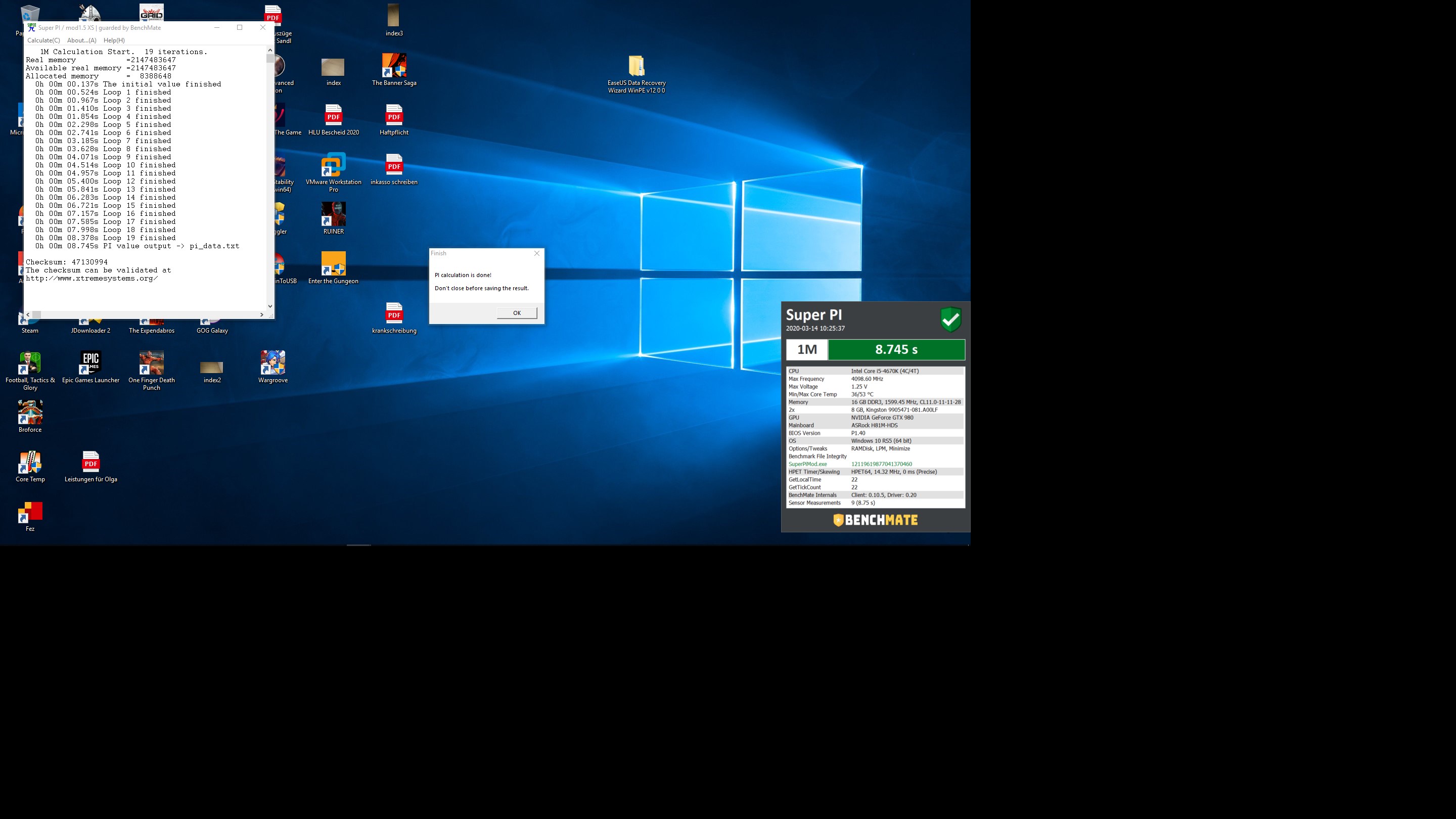The width and height of the screenshot is (1456, 819).
Task: Select the Recycle Bin desktop icon
Action: click(x=29, y=14)
